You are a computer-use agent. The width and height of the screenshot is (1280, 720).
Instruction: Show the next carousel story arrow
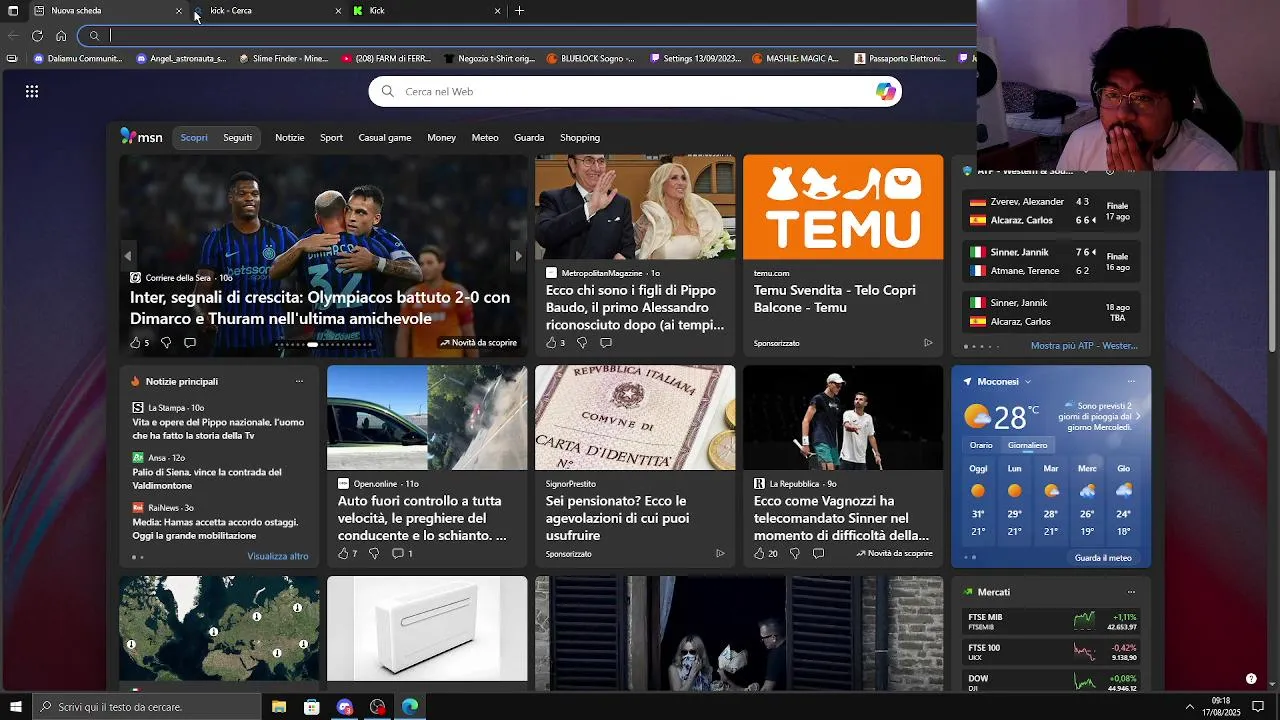[518, 256]
